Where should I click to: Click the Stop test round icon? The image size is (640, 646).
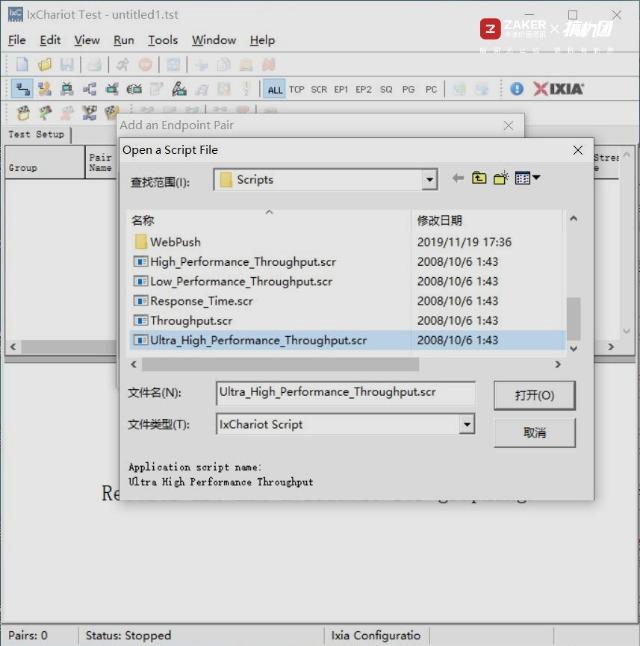click(x=145, y=65)
